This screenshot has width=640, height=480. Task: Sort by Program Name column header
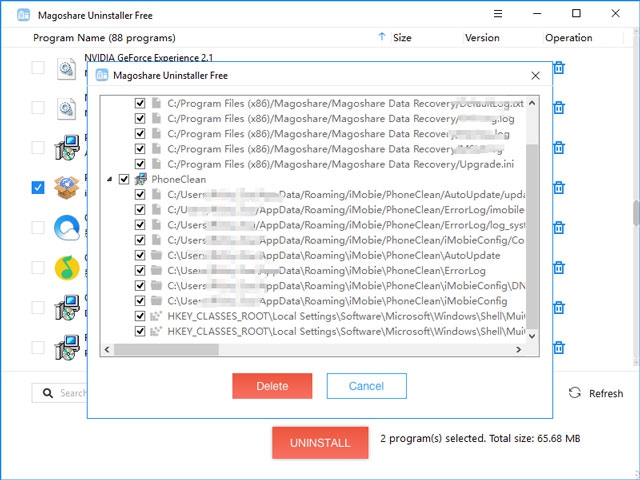104,38
